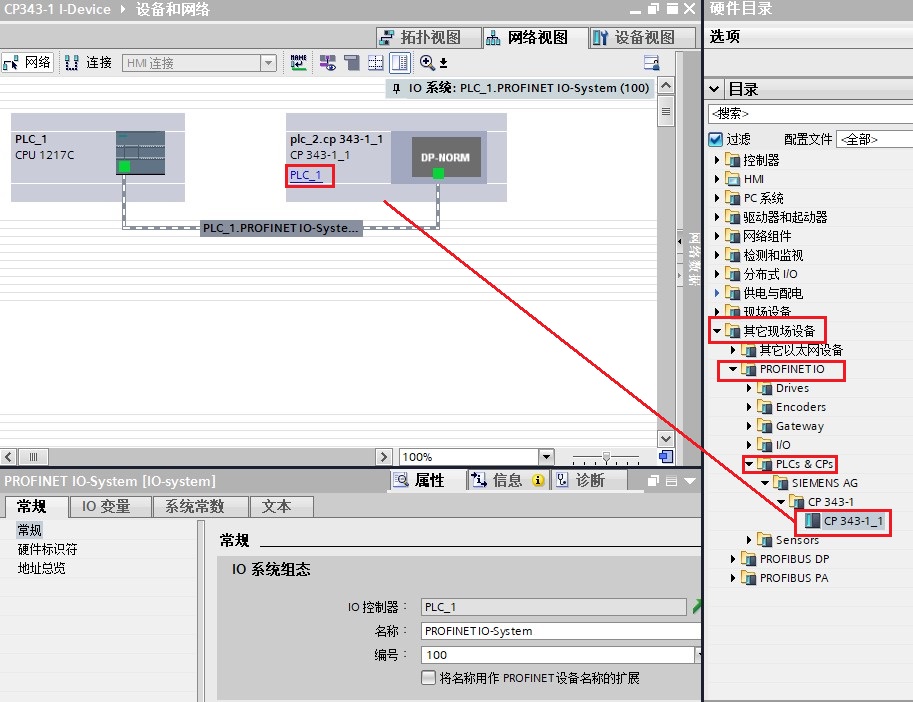Open the 100% zoom level dropdown
Viewport: 913px width, 702px height.
[546, 457]
